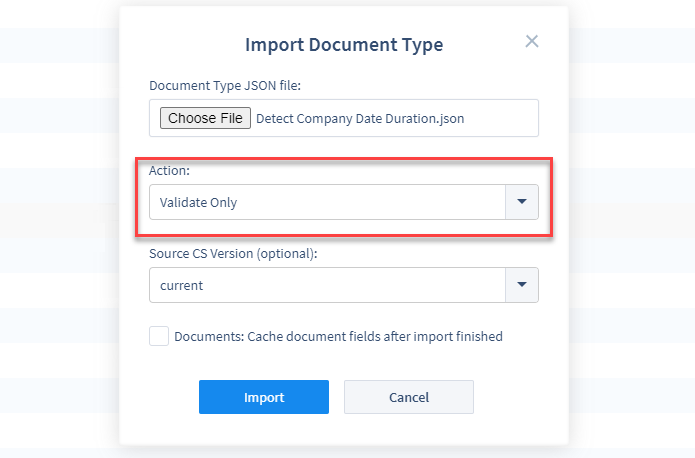The width and height of the screenshot is (695, 458).
Task: Open the Action dropdown showing Validate Only
Action: tap(344, 202)
